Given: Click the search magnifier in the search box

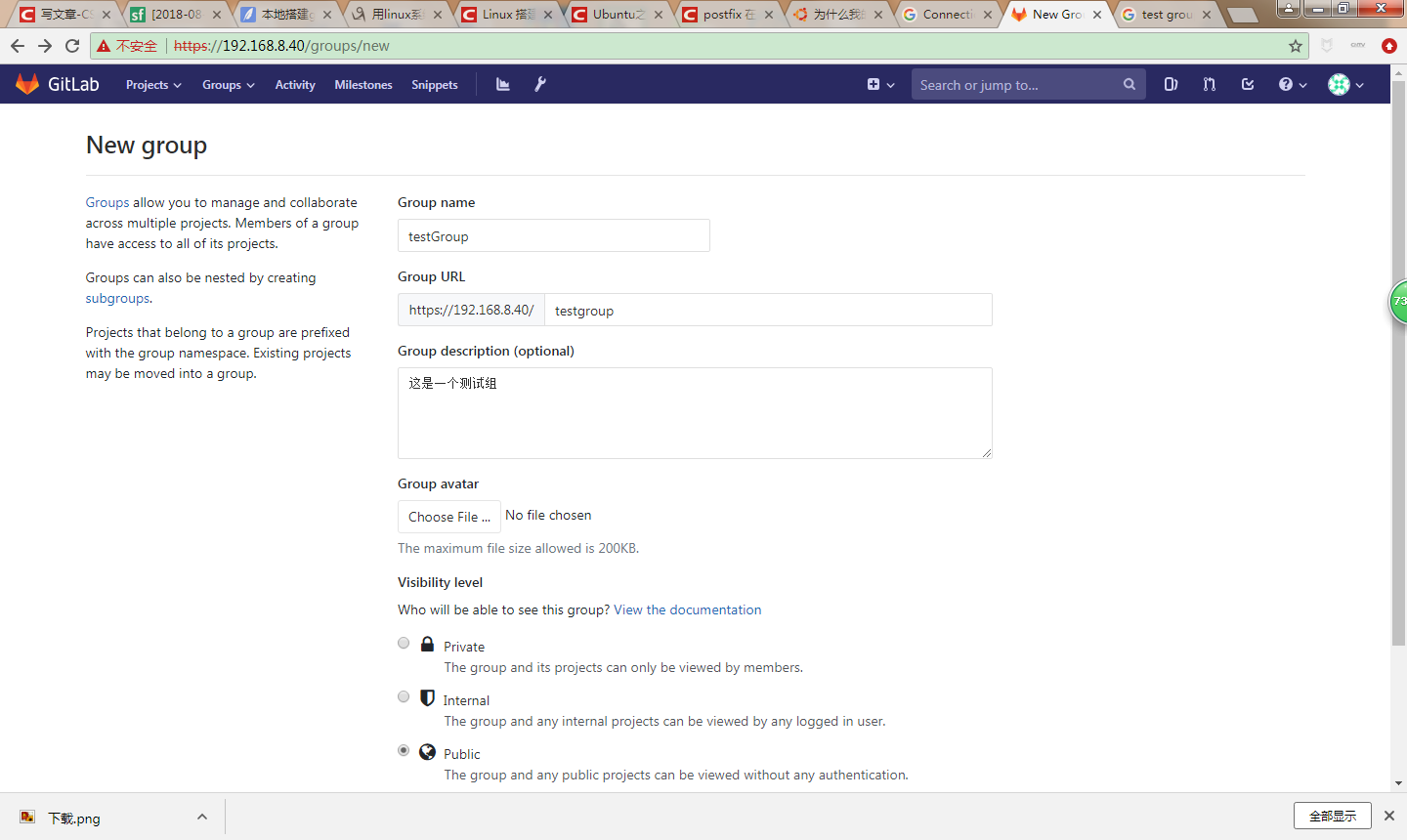Looking at the screenshot, I should pos(1129,83).
